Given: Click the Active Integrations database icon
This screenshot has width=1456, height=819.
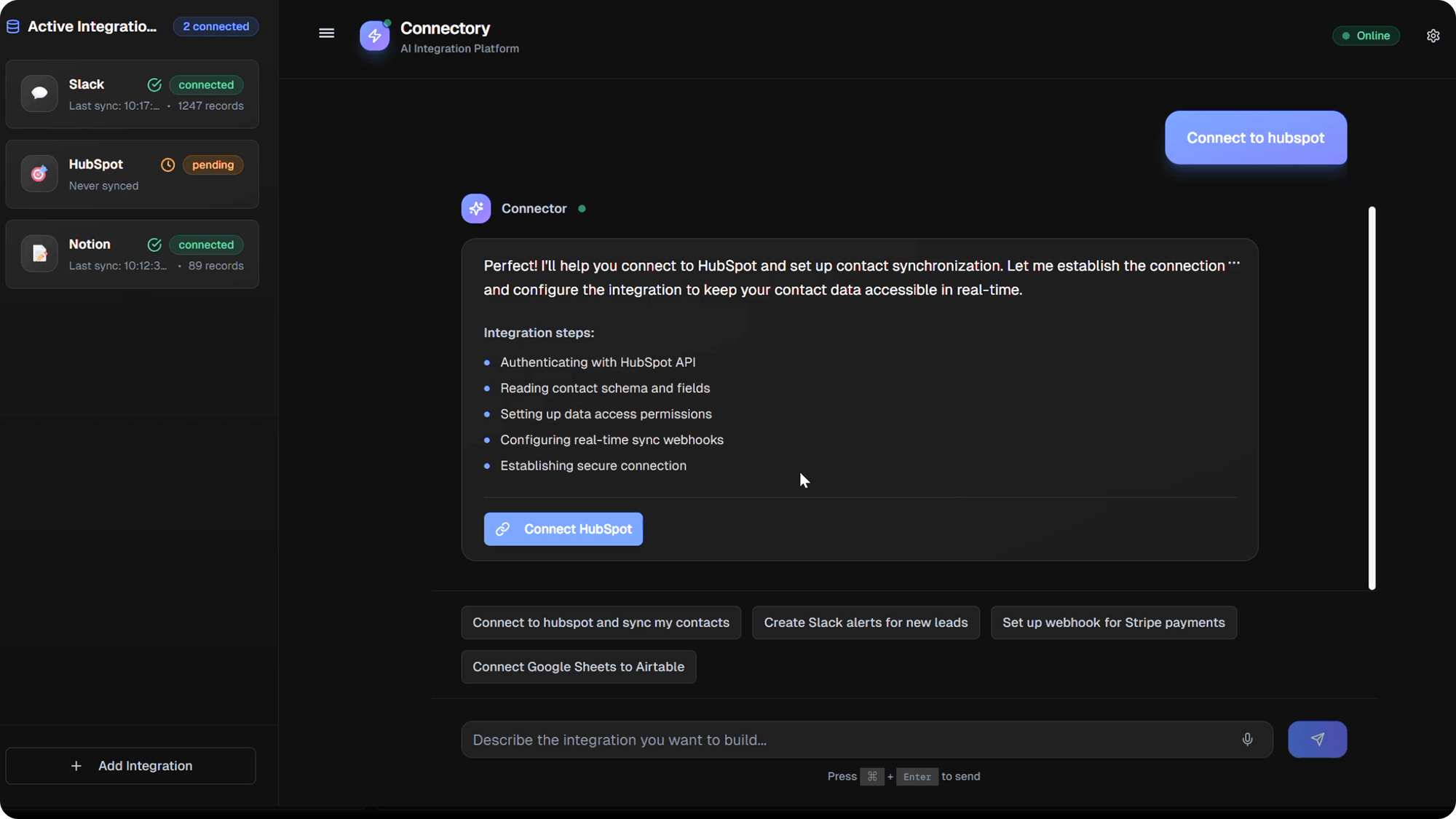Looking at the screenshot, I should coord(13,27).
